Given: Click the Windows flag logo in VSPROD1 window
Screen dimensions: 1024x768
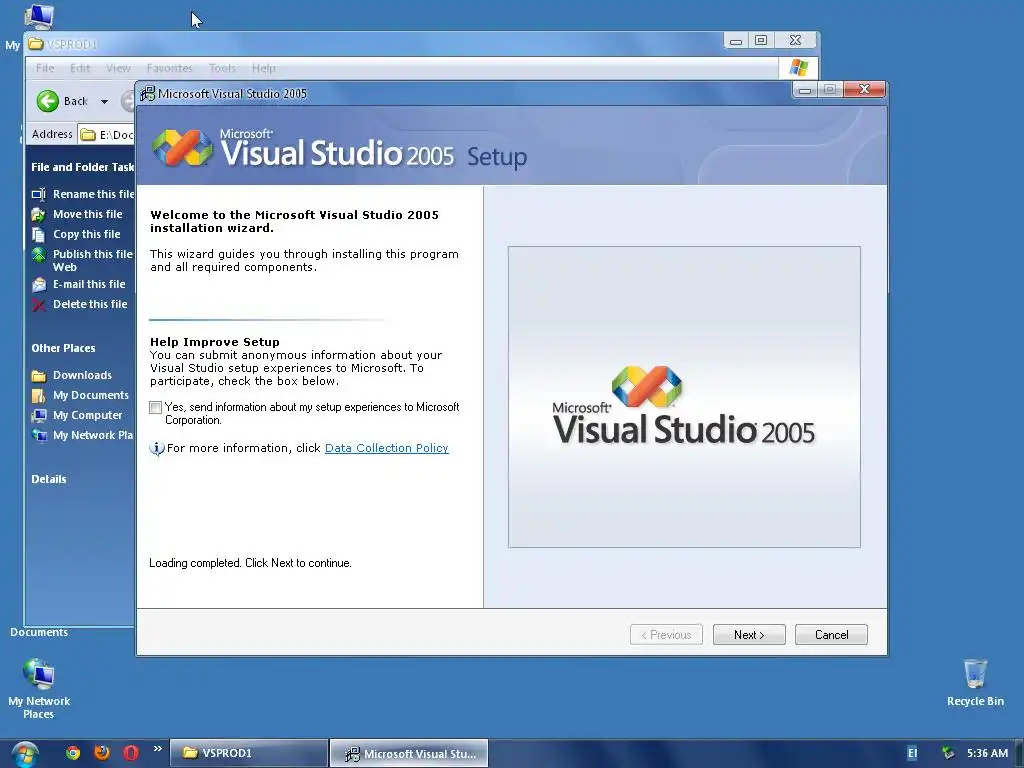Looking at the screenshot, I should (798, 67).
